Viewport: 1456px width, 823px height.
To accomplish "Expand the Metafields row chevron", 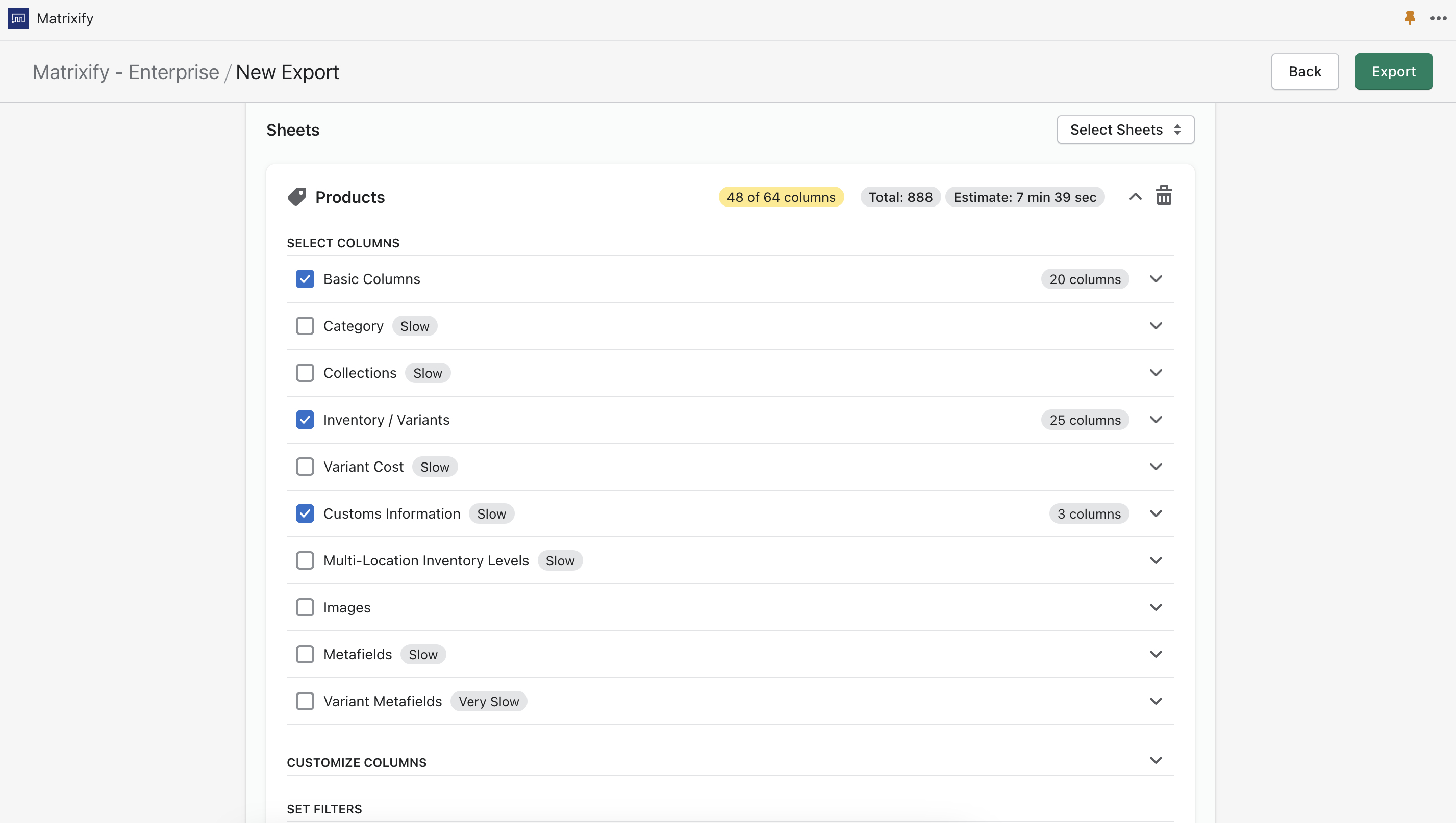I will point(1156,655).
